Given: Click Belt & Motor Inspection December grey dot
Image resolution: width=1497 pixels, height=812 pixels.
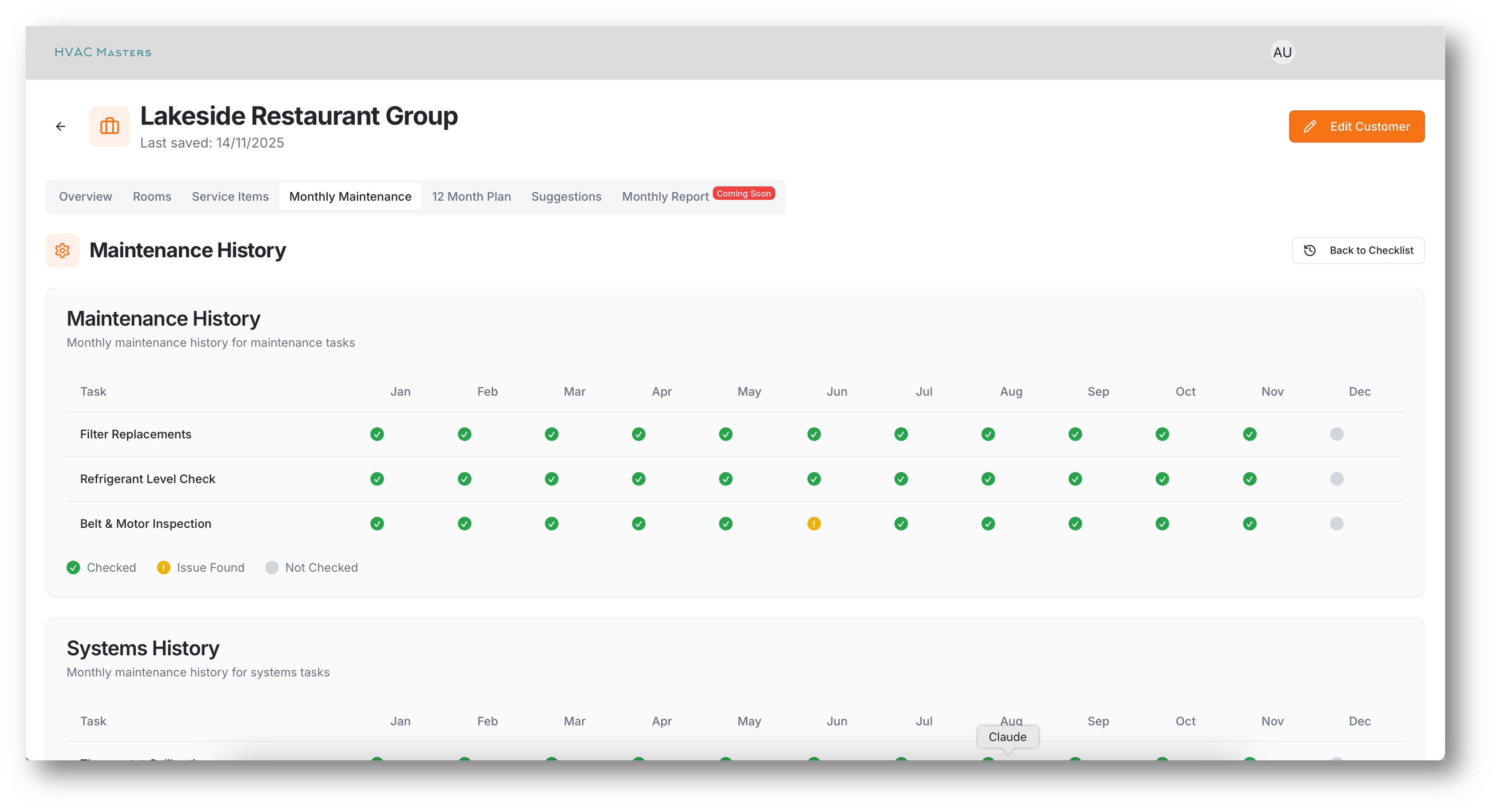Looking at the screenshot, I should (1337, 523).
